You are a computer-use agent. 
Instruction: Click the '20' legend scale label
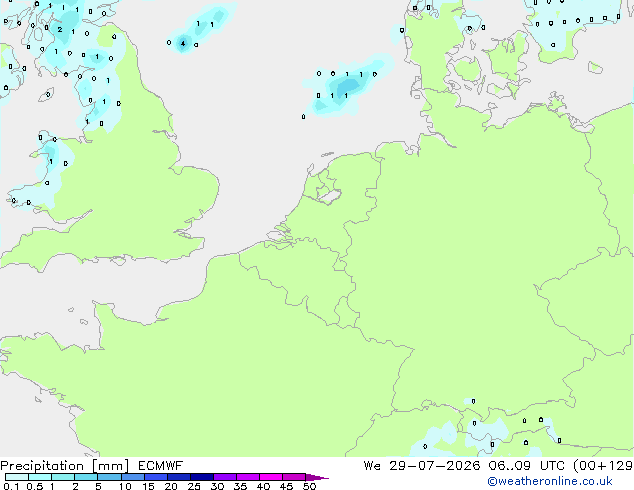click(171, 486)
